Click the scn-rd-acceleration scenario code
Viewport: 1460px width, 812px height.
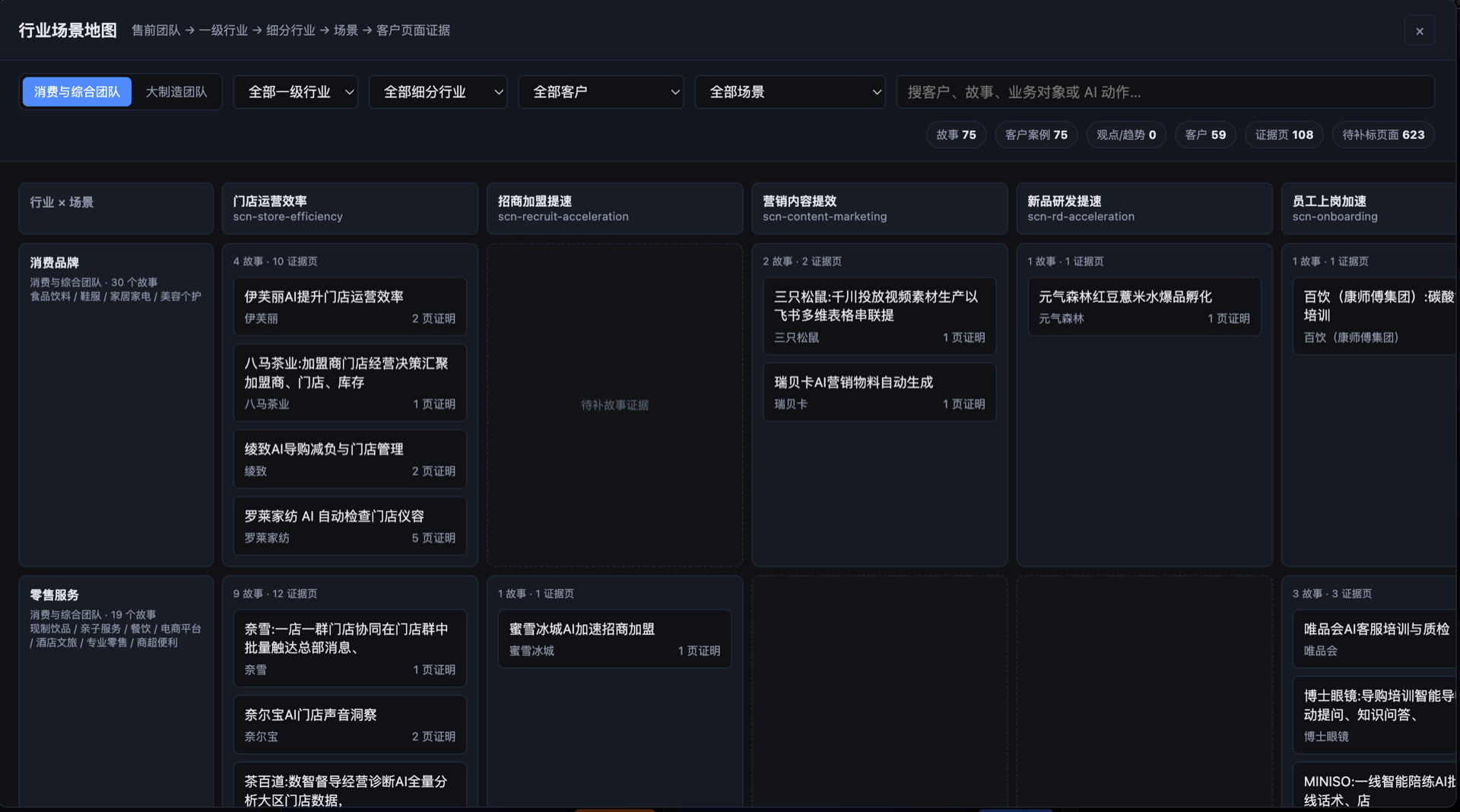pos(1081,217)
